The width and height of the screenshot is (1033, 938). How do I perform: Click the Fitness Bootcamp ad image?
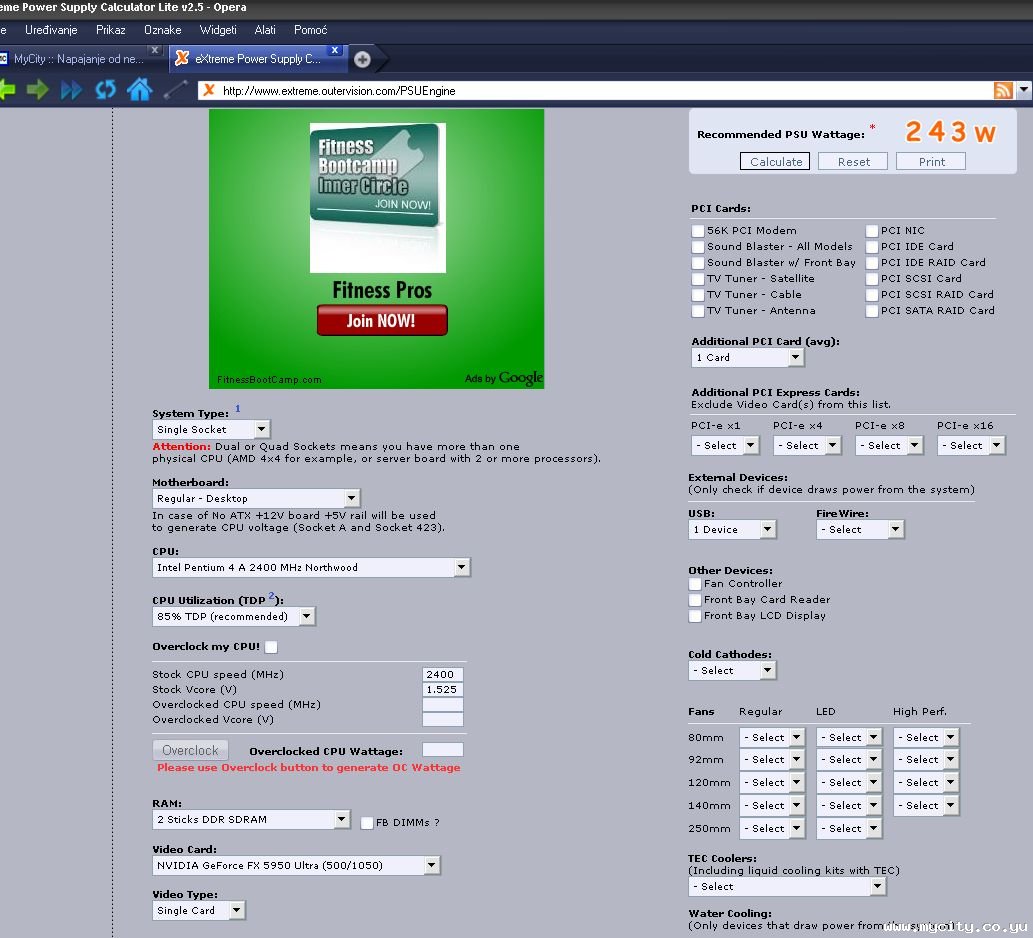[377, 198]
